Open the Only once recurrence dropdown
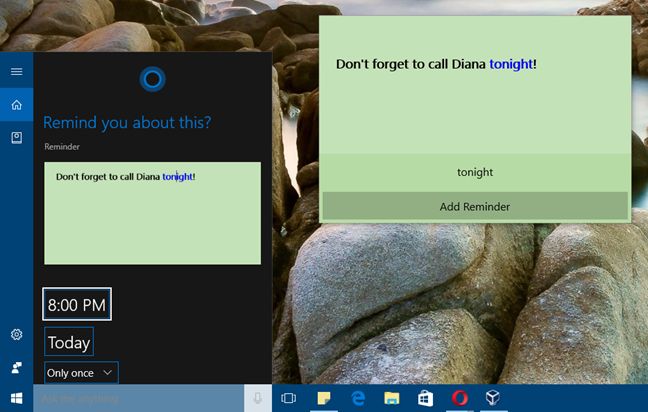This screenshot has height=412, width=648. coord(81,373)
